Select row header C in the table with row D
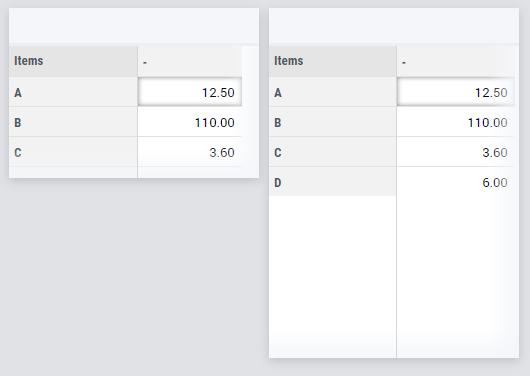Screen dimensions: 530x376 pyautogui.click(x=333, y=152)
